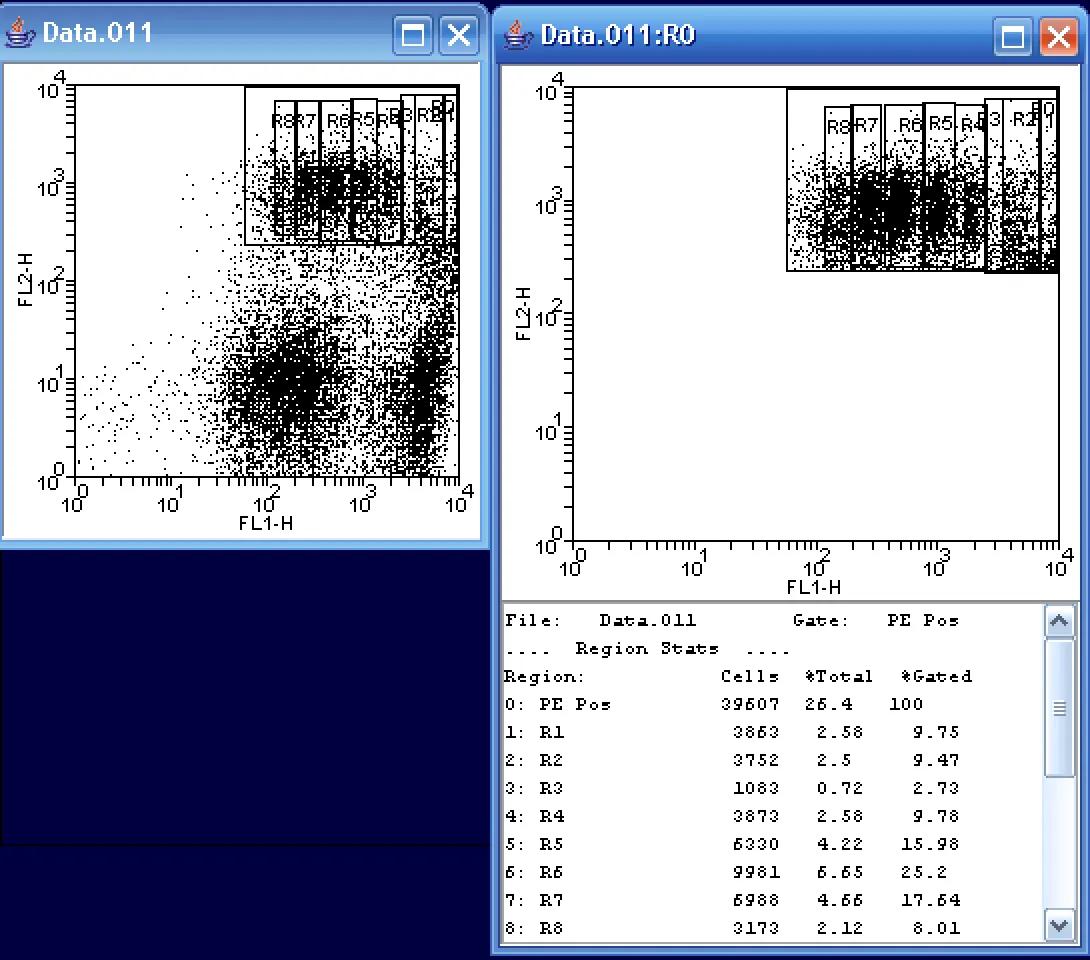Click the 3173 cell count for R8
Viewport: 1090px width, 960px height.
[x=756, y=928]
